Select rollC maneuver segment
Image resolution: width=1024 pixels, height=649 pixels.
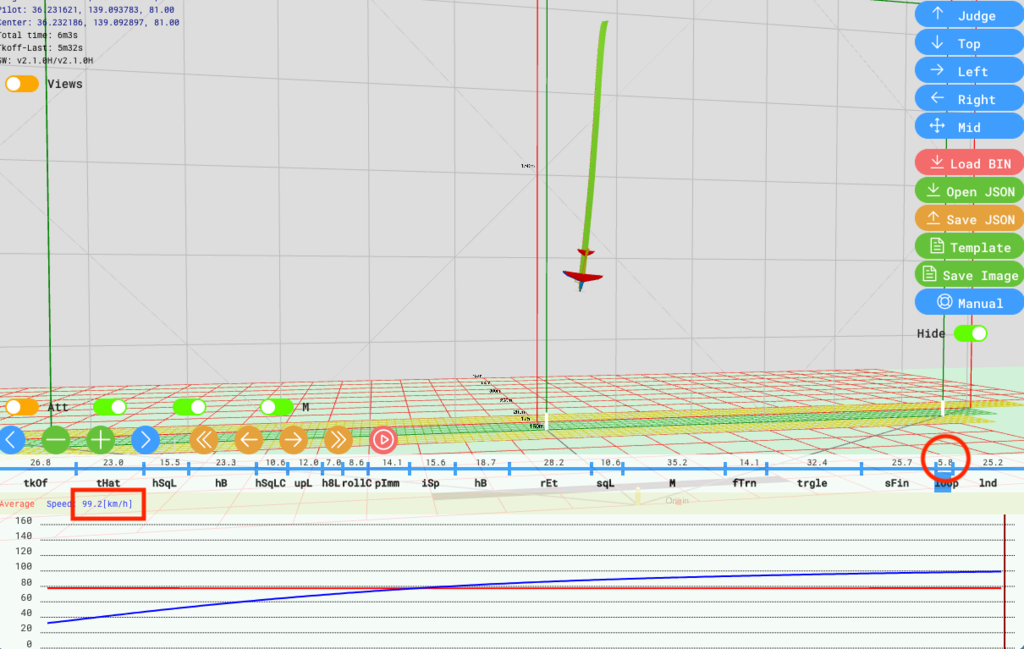[x=357, y=483]
